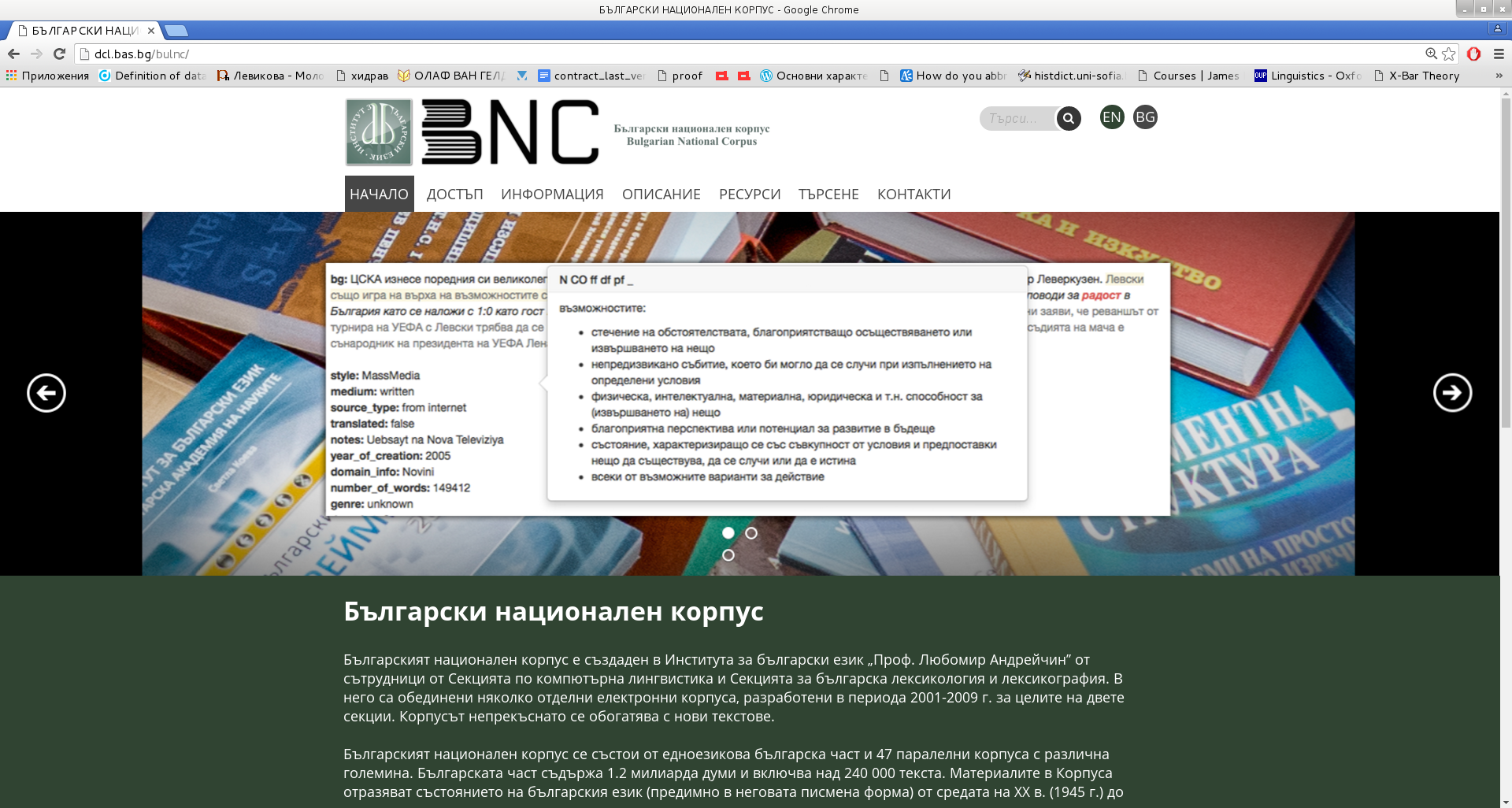This screenshot has height=808, width=1512.
Task: Open the Chrome hamburger menu
Action: point(1499,54)
